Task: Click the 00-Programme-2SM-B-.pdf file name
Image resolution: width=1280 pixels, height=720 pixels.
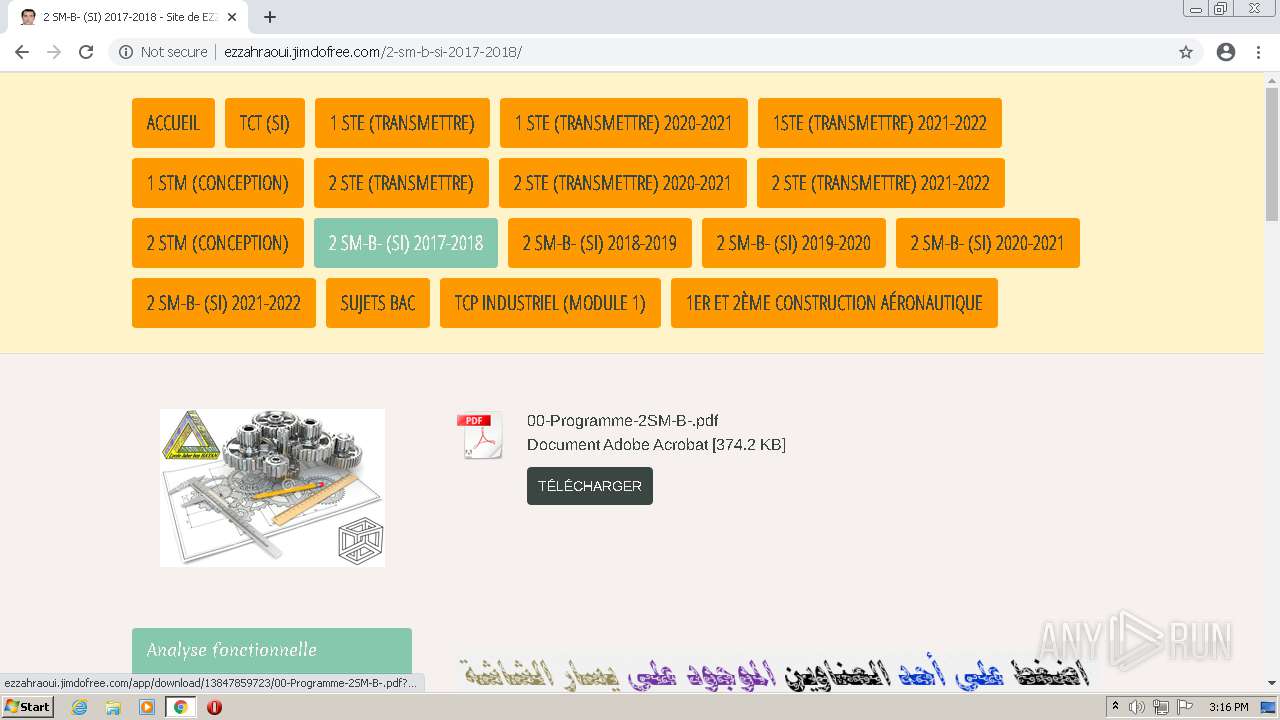Action: (622, 420)
